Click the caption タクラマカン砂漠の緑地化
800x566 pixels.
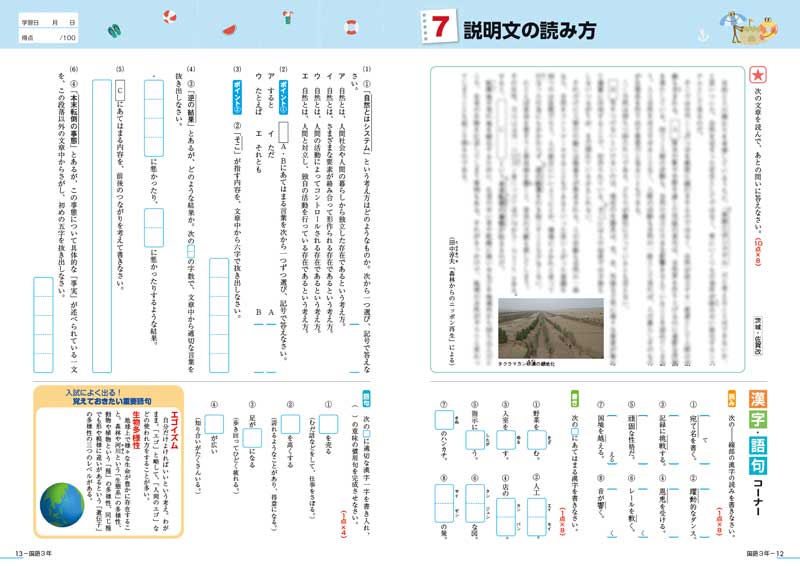point(528,364)
